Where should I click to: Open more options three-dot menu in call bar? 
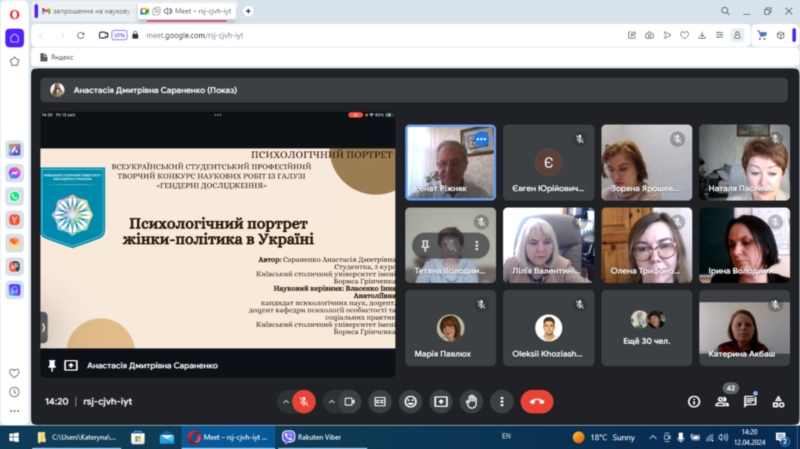501,401
